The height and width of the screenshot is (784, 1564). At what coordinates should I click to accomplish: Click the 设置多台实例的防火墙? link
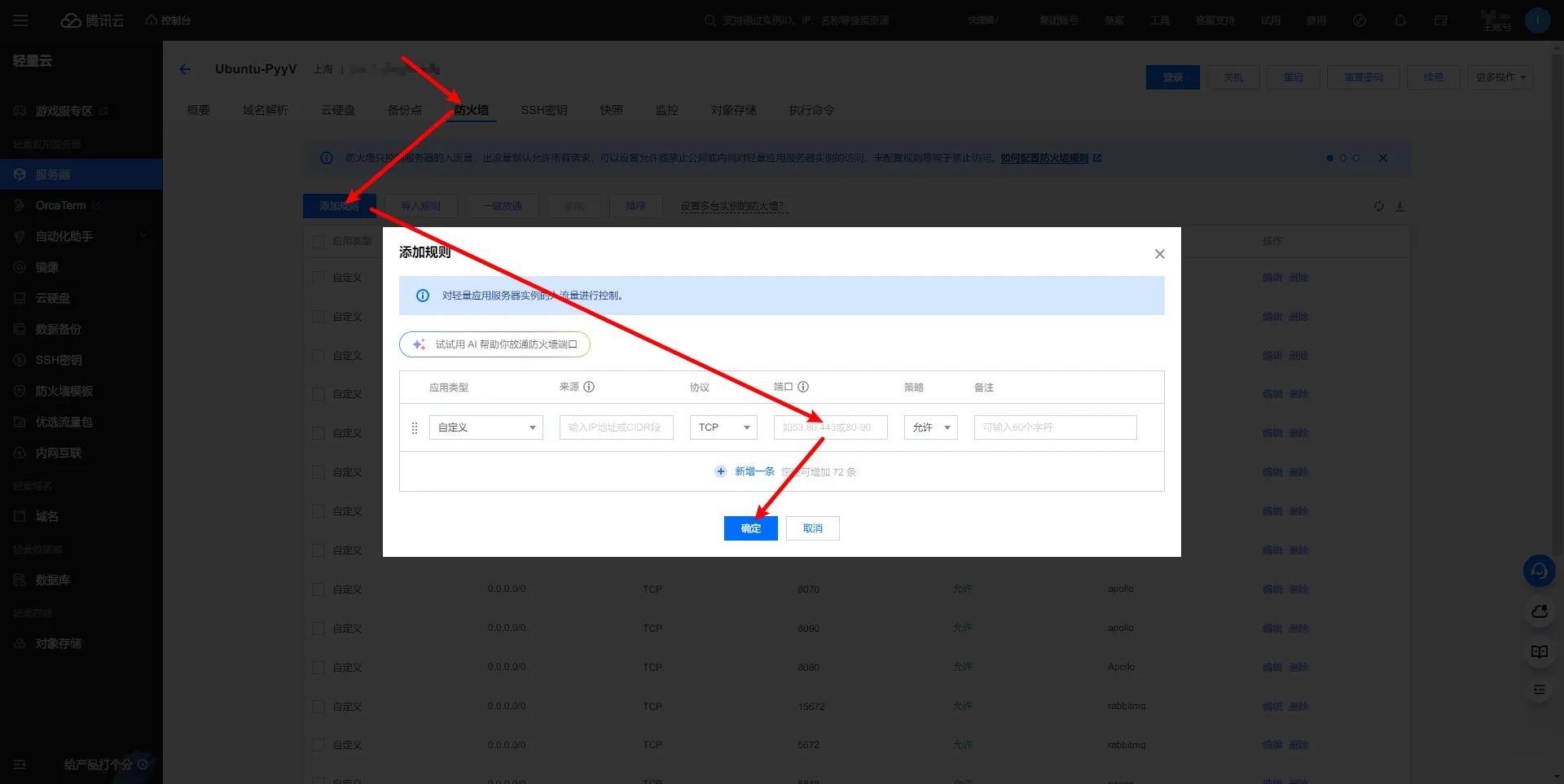pyautogui.click(x=732, y=206)
